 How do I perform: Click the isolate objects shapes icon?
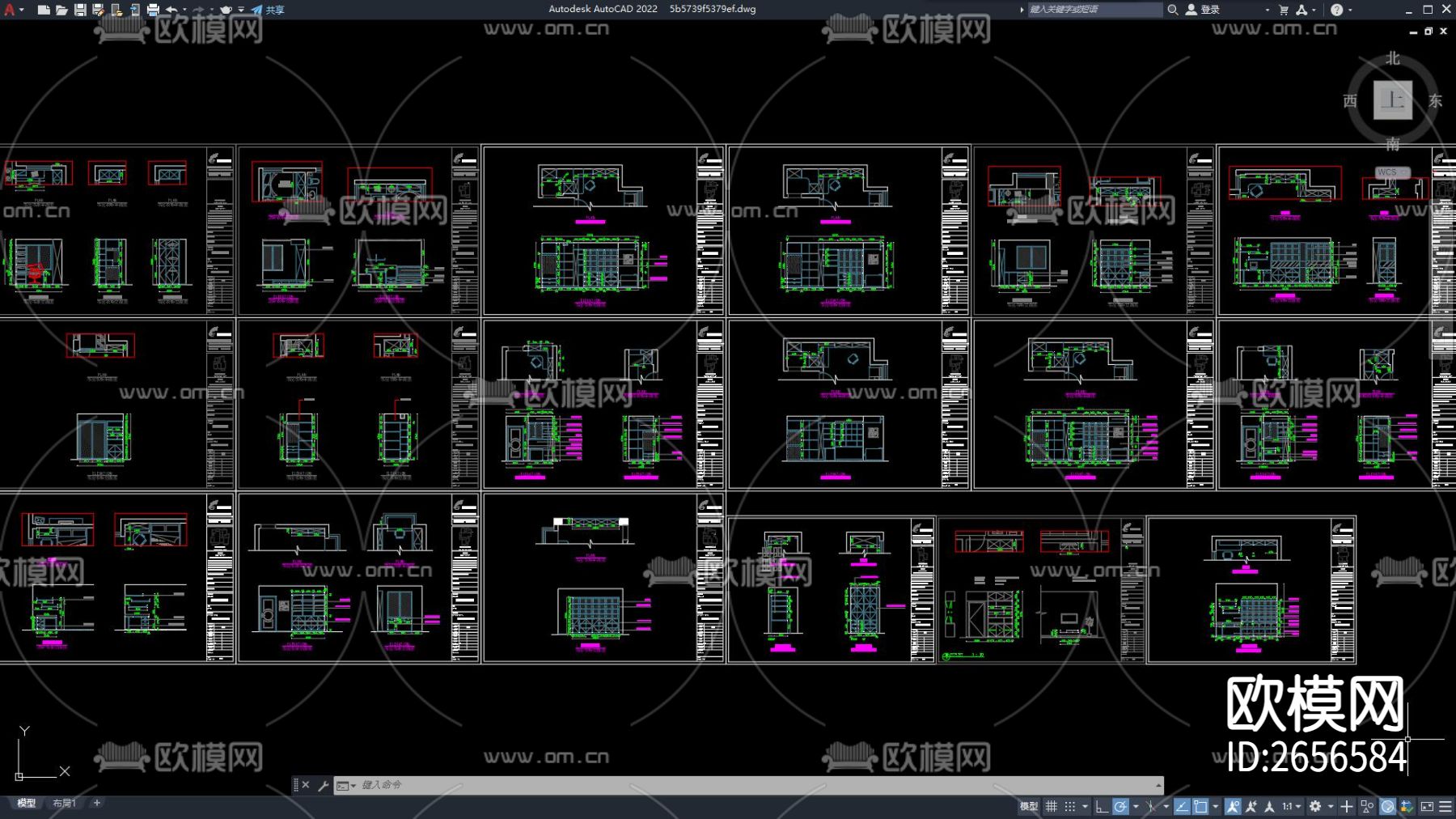(1368, 806)
